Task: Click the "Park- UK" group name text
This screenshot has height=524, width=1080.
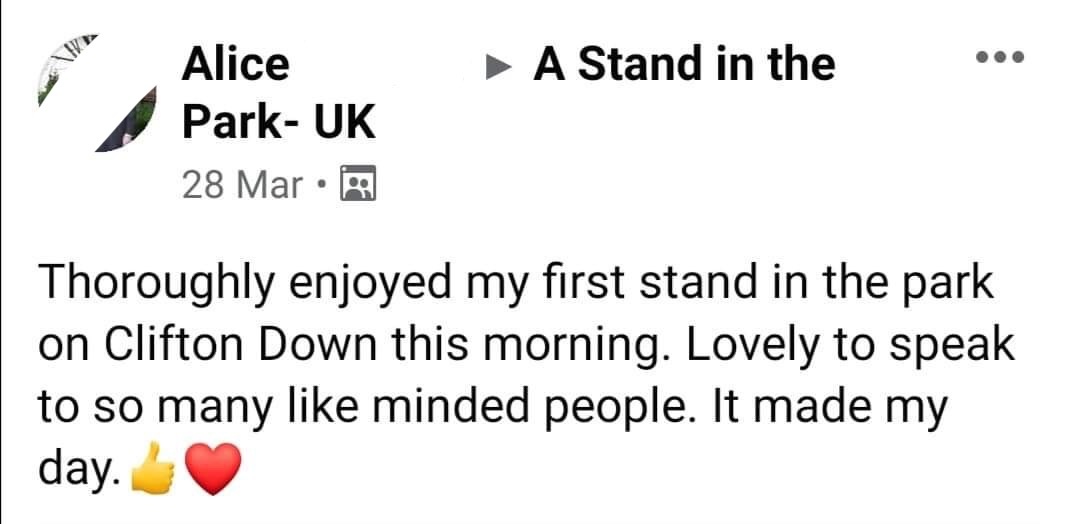Action: coord(278,124)
